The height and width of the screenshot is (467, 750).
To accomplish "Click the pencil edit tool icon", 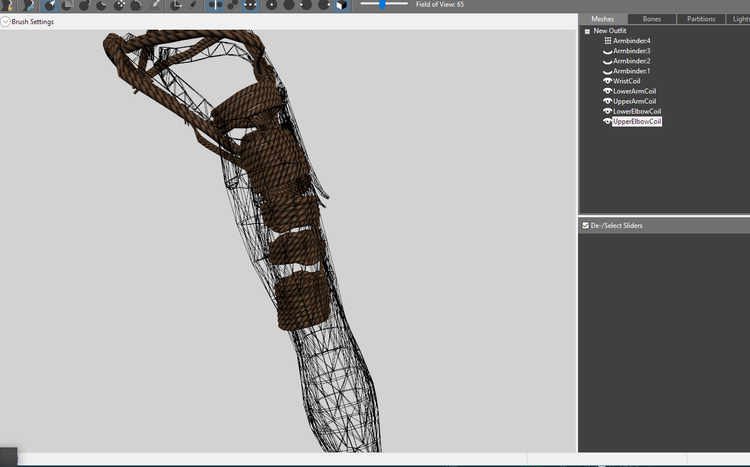I will pos(193,5).
